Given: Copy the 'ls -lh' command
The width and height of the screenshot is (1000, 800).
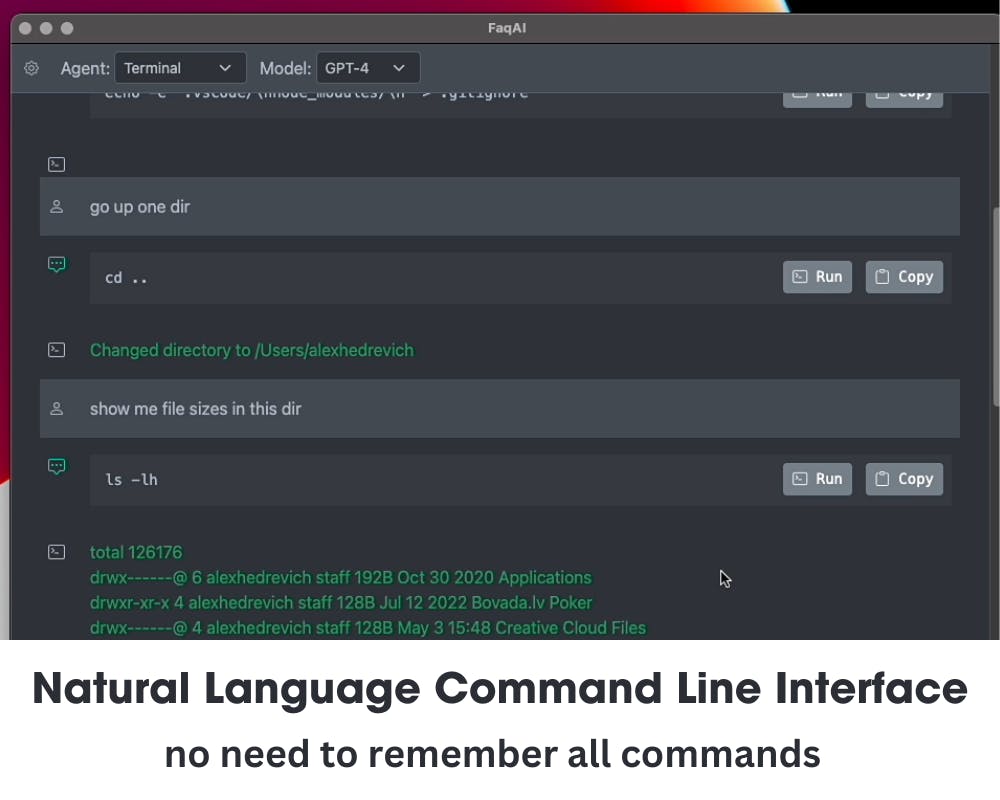Looking at the screenshot, I should pos(904,479).
